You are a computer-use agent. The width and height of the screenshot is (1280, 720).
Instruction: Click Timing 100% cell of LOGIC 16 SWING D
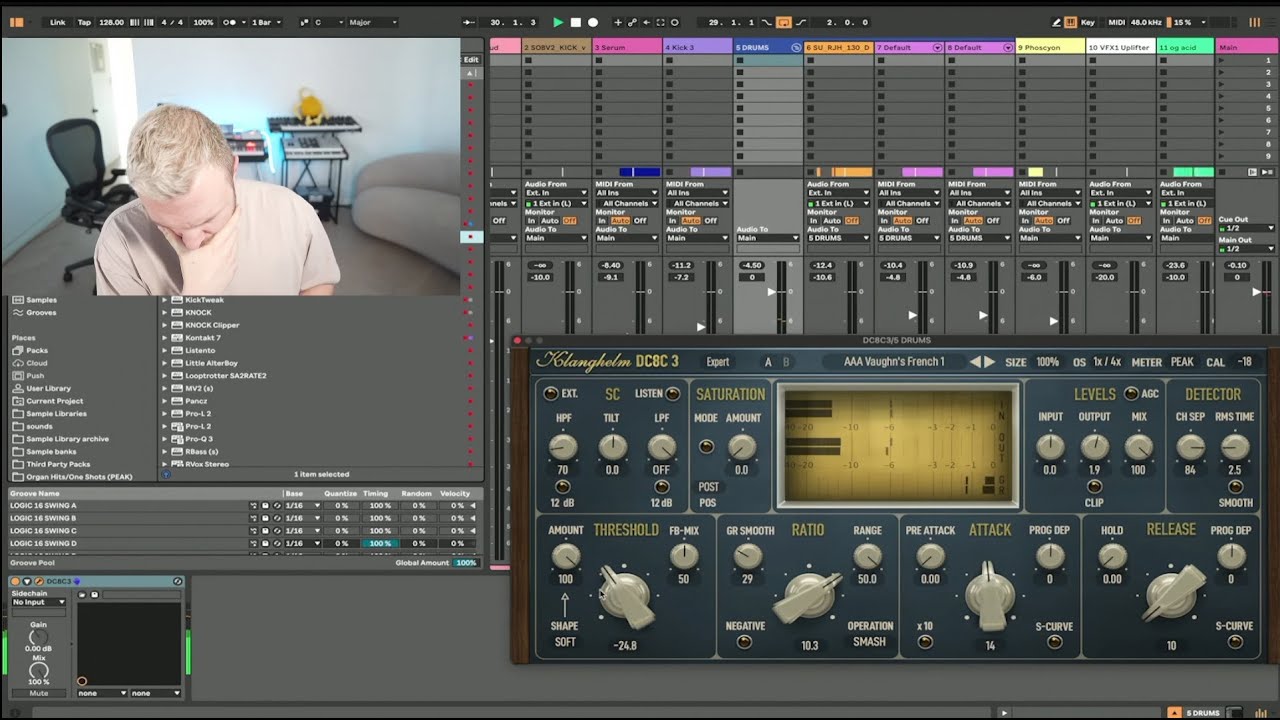[x=380, y=544]
